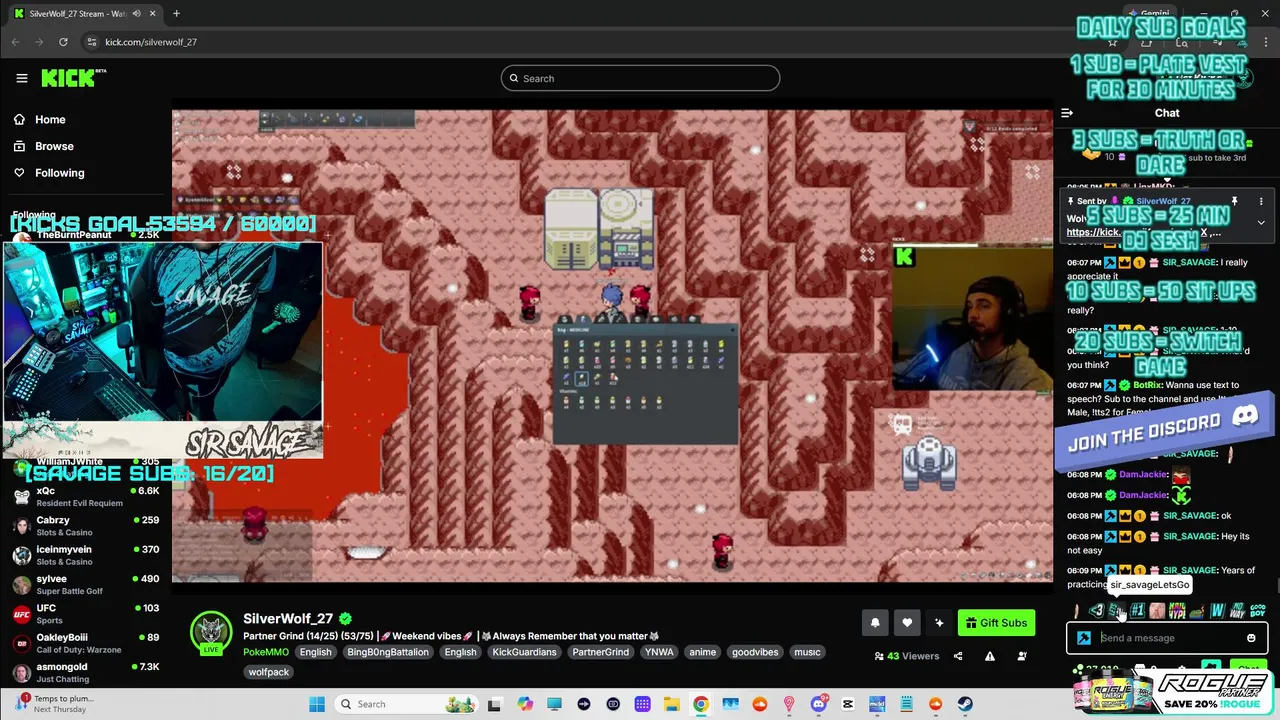Open UFC channel in sidebar
This screenshot has height=720, width=1280.
click(85, 613)
